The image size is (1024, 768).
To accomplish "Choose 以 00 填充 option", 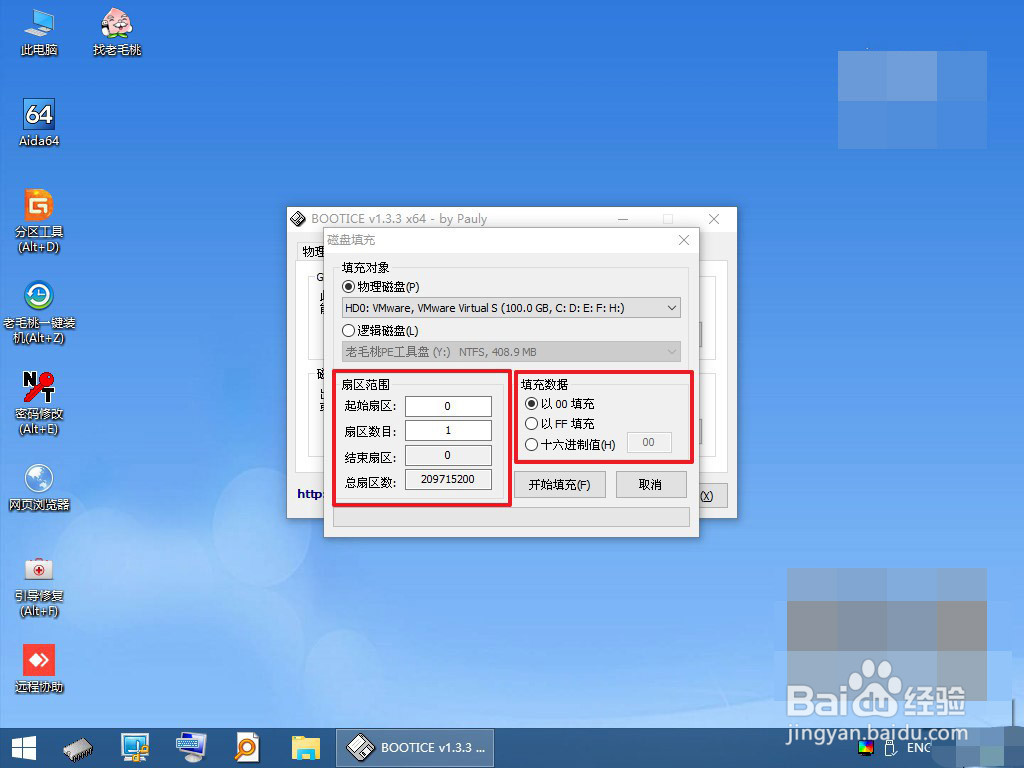I will click(x=560, y=404).
